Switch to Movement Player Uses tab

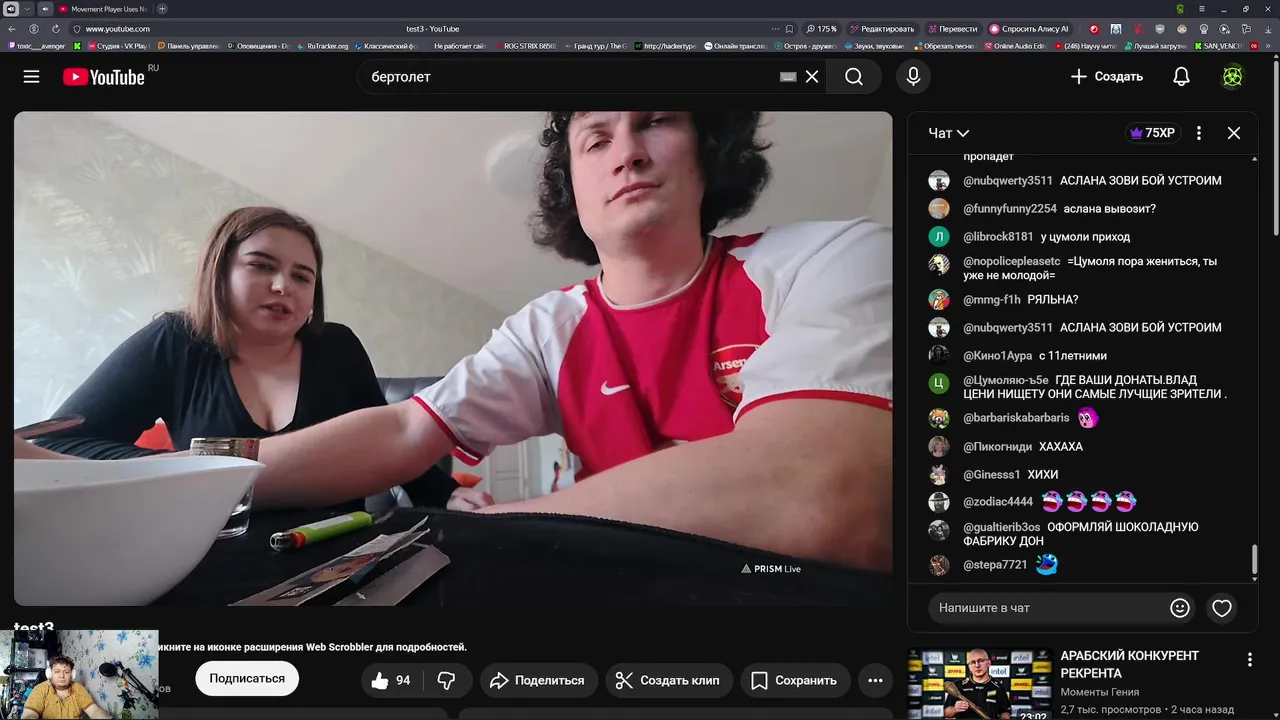(102, 9)
